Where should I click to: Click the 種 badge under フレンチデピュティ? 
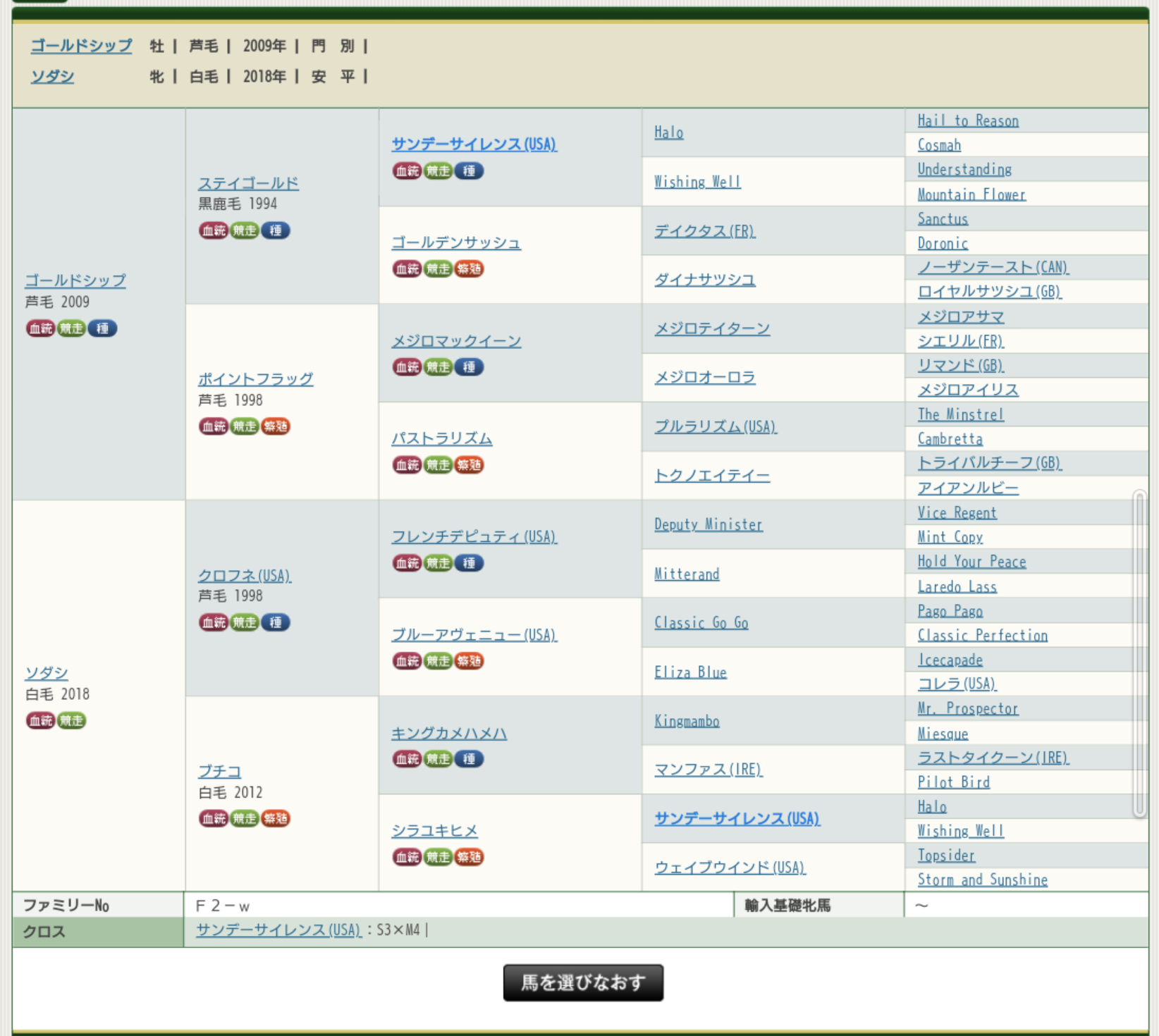pos(469,563)
